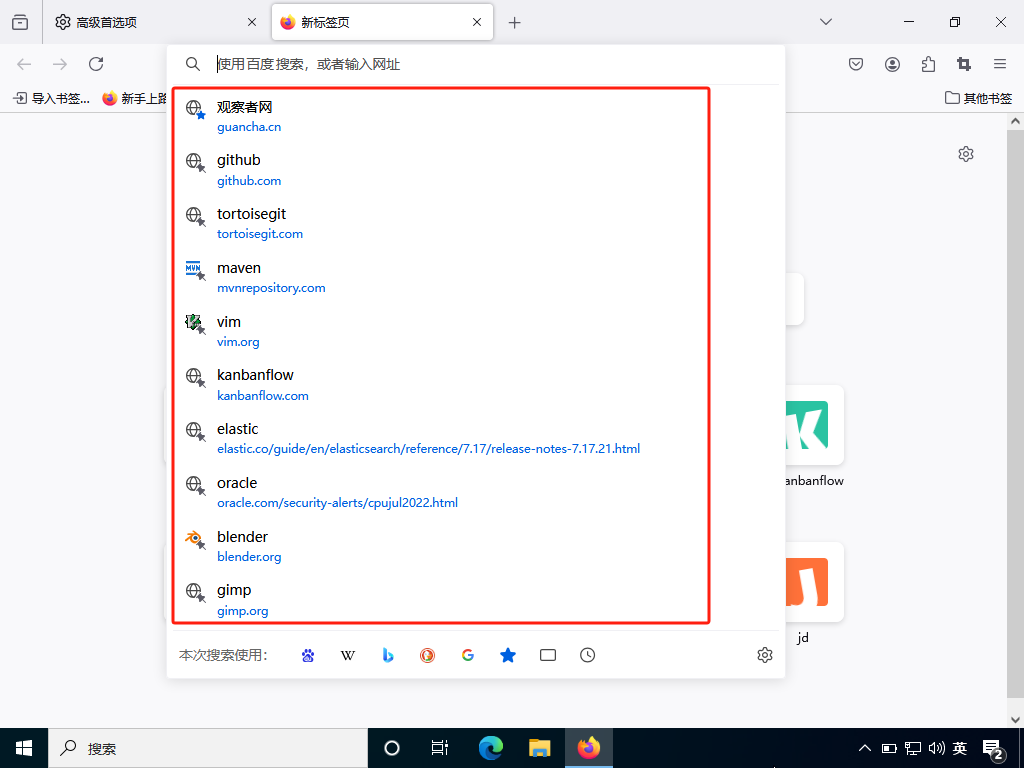Switch to 新标签页 tab
The height and width of the screenshot is (768, 1024).
[x=382, y=22]
